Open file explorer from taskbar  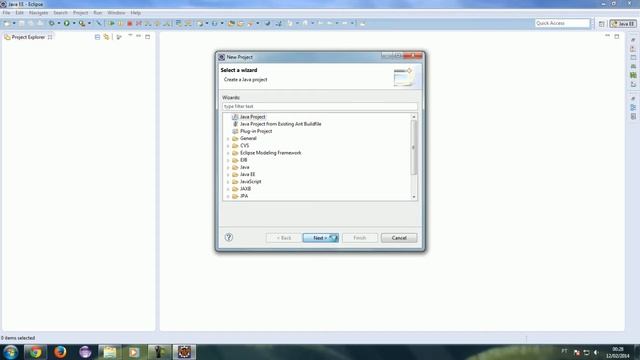click(109, 352)
